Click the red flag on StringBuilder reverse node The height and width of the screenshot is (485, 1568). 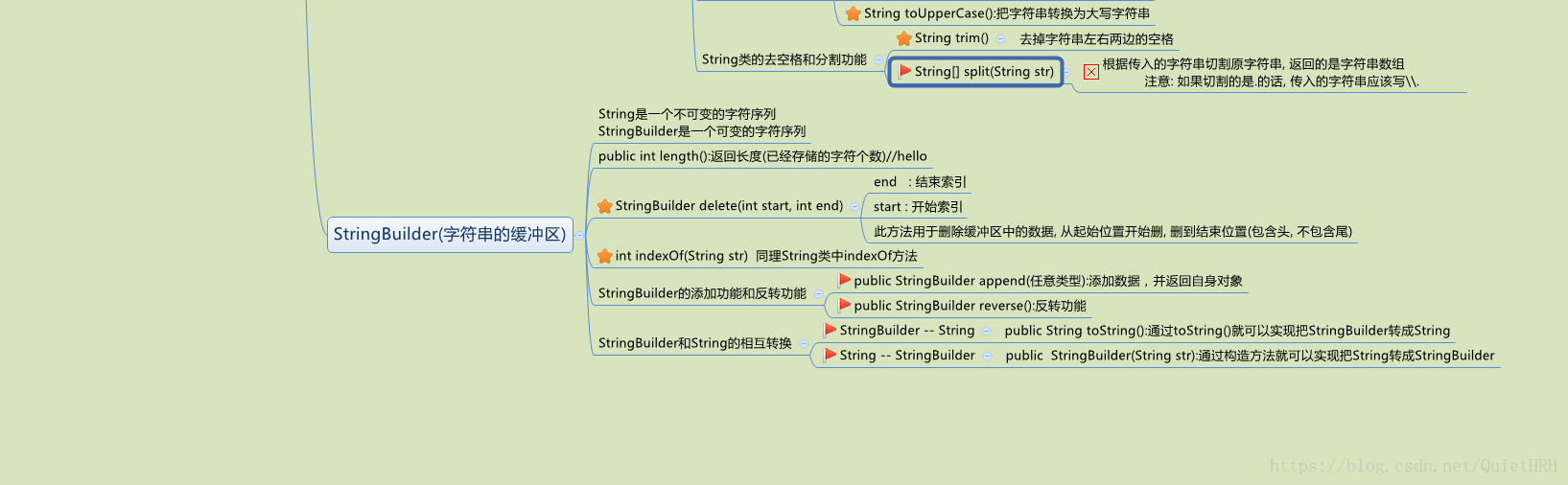844,305
